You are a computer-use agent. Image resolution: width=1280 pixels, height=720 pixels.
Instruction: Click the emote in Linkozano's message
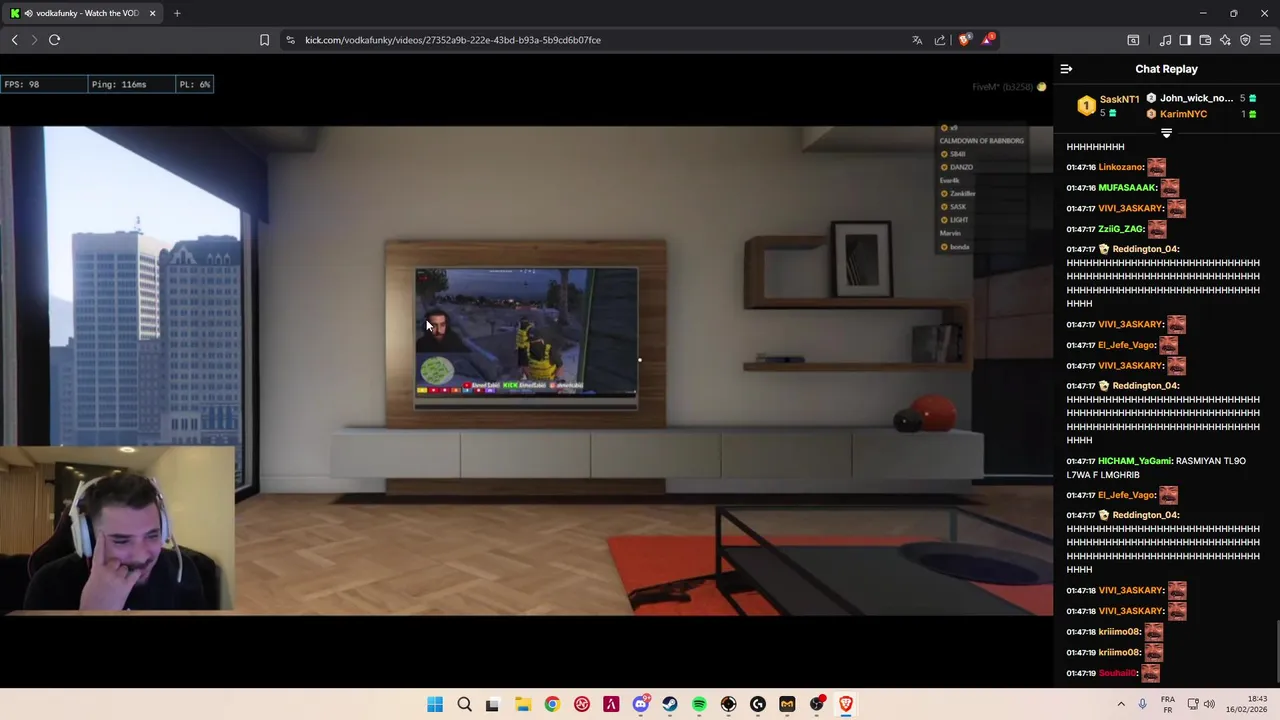click(x=1156, y=167)
